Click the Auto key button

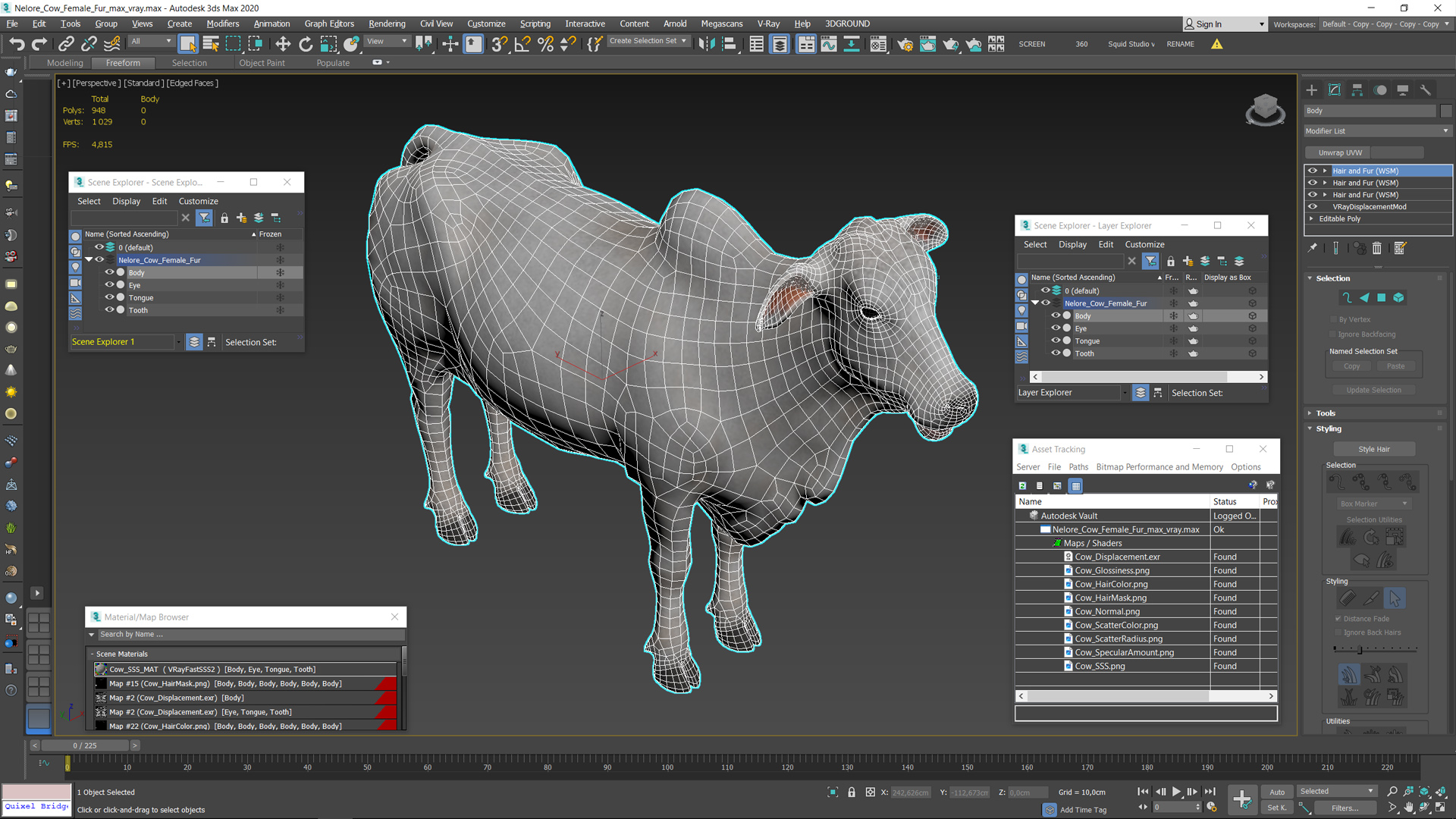pos(1277,792)
